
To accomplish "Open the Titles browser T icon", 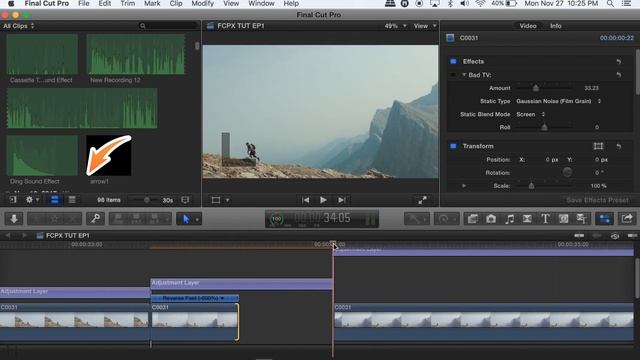I will click(545, 219).
